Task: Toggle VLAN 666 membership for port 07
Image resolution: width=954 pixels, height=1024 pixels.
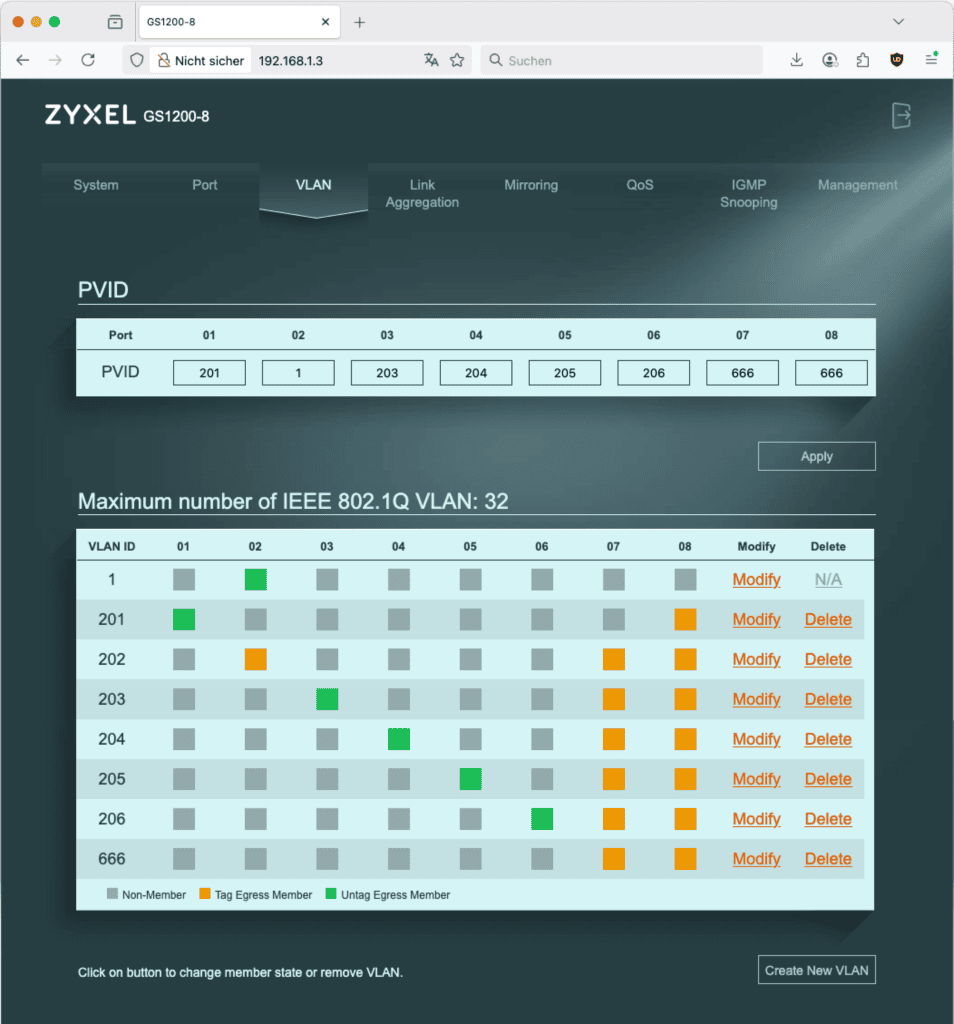Action: (x=614, y=859)
